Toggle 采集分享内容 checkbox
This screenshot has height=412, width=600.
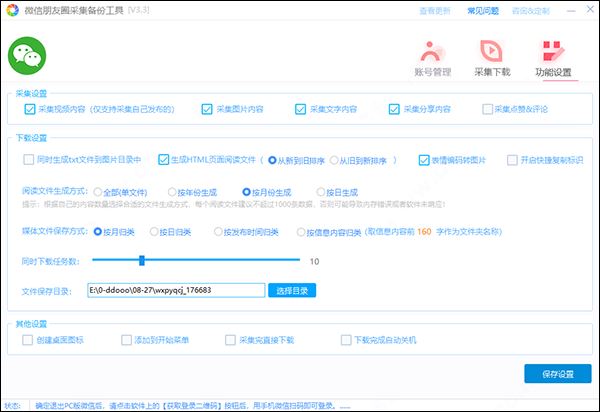click(394, 109)
